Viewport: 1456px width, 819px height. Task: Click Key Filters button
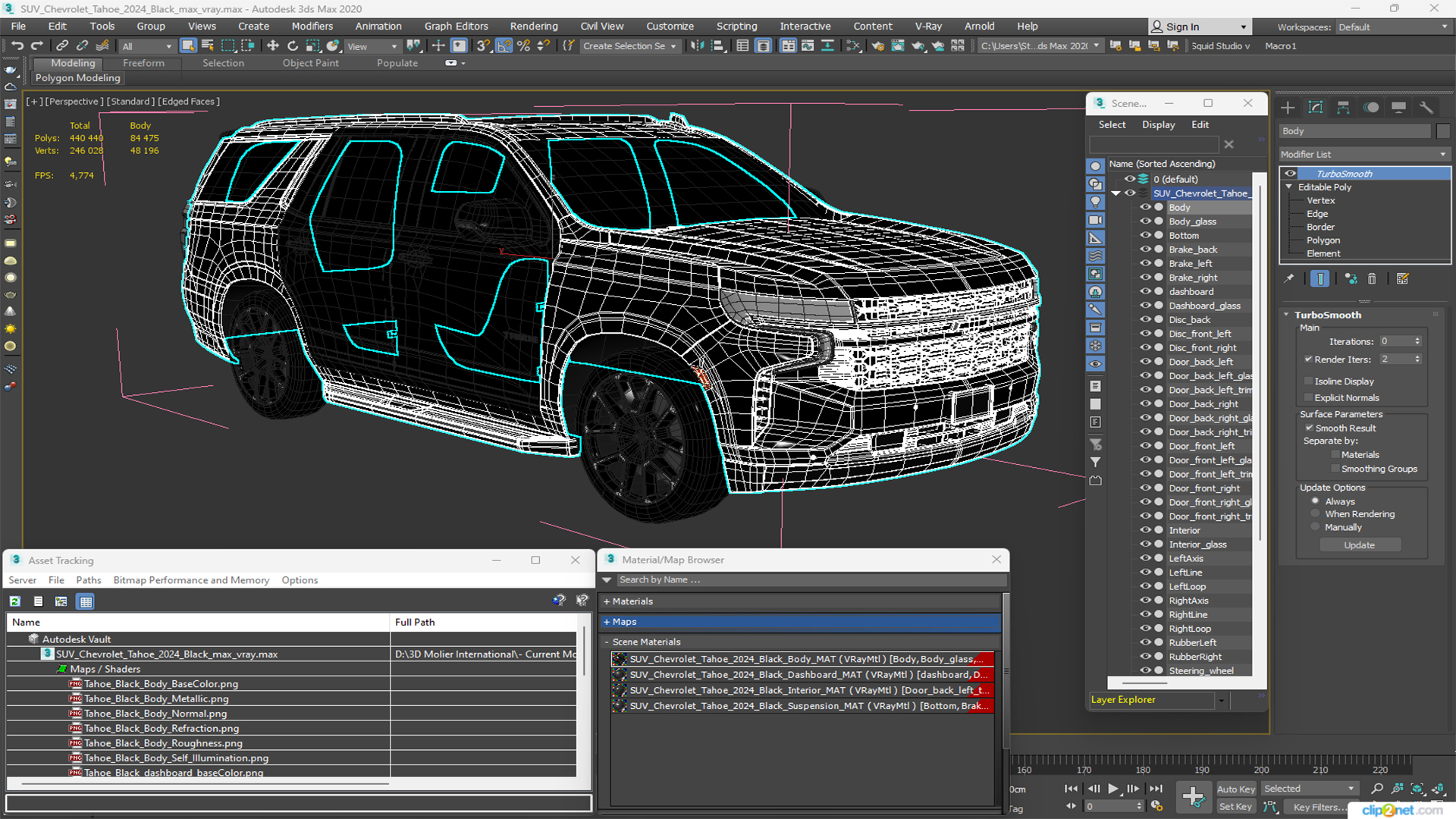click(x=1320, y=807)
